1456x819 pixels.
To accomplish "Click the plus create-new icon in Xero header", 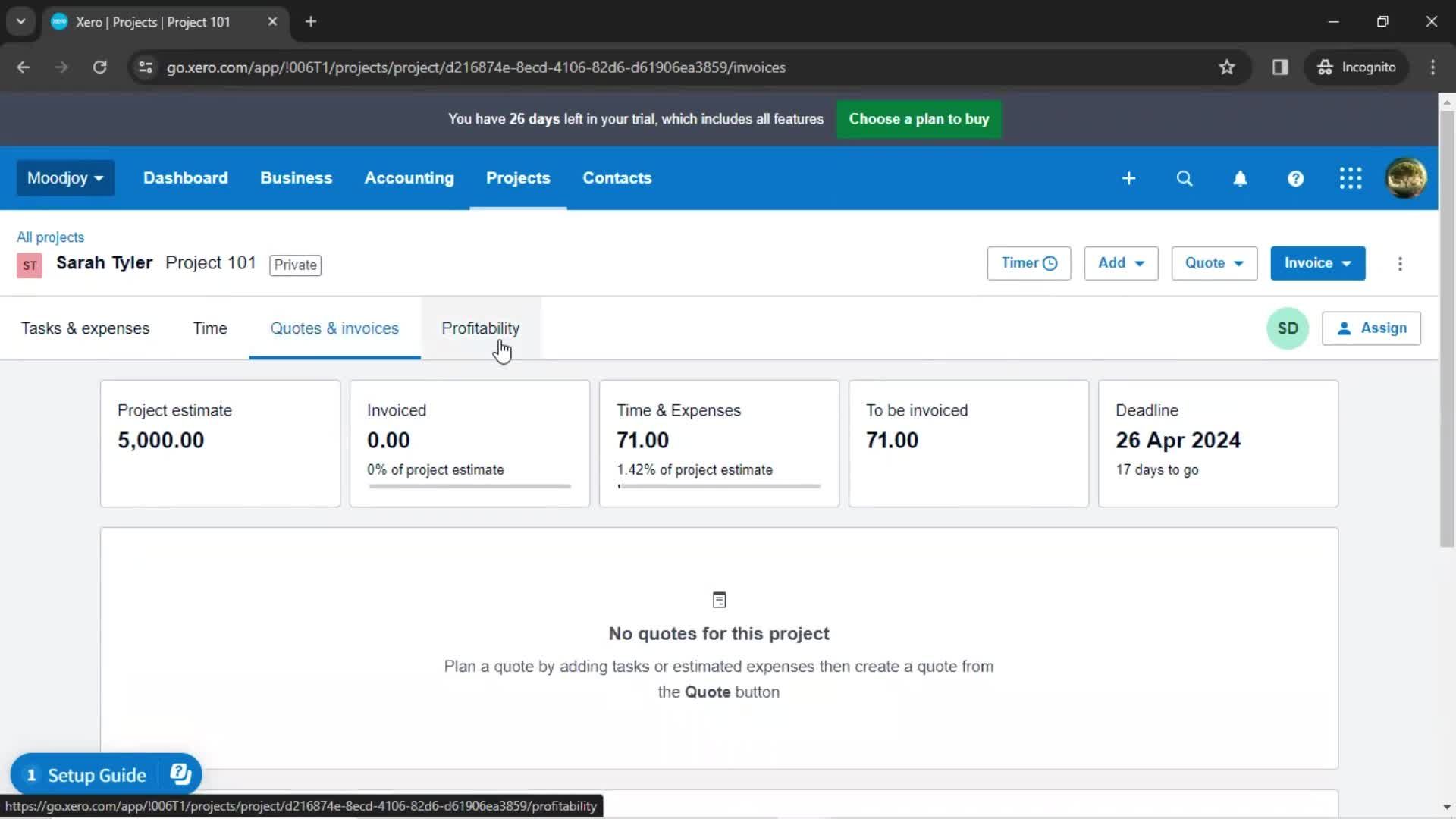I will pos(1128,178).
